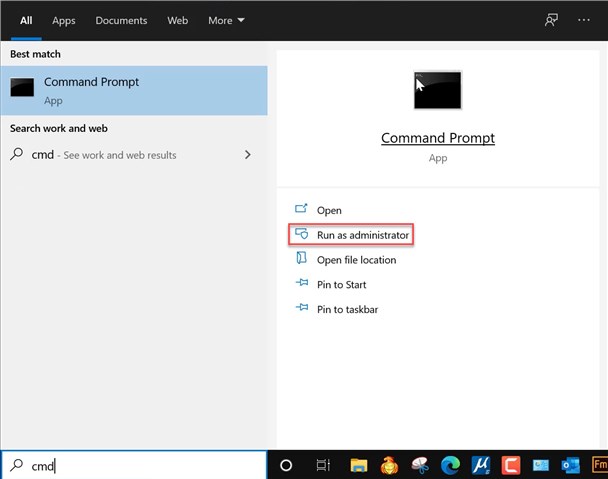608x479 pixels.
Task: Open Task View on taskbar
Action: tap(323, 465)
